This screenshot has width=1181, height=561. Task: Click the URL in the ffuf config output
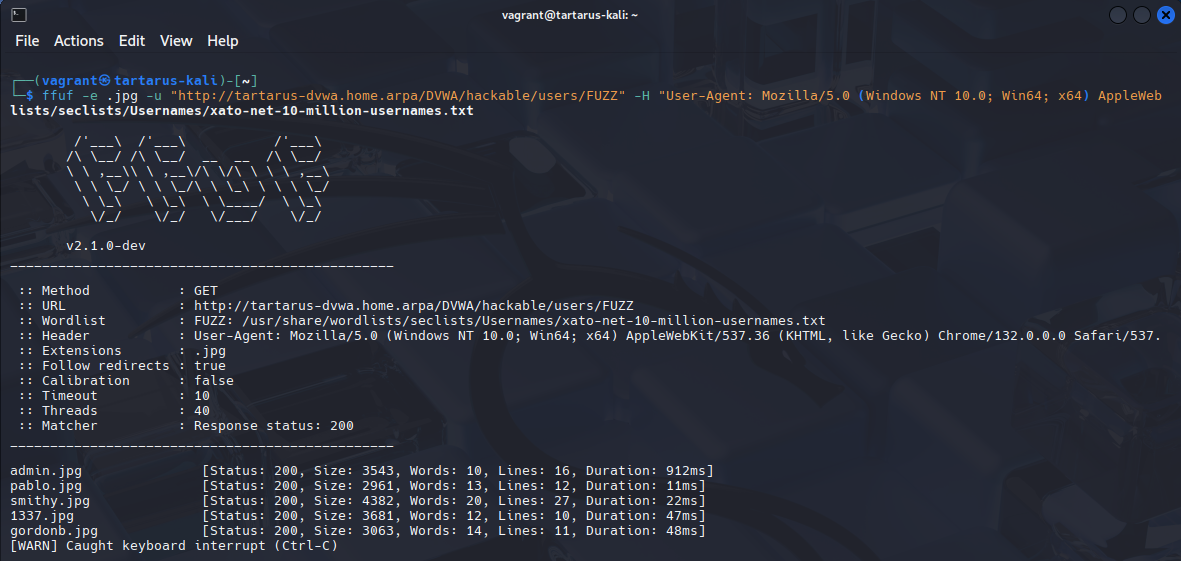pos(413,306)
